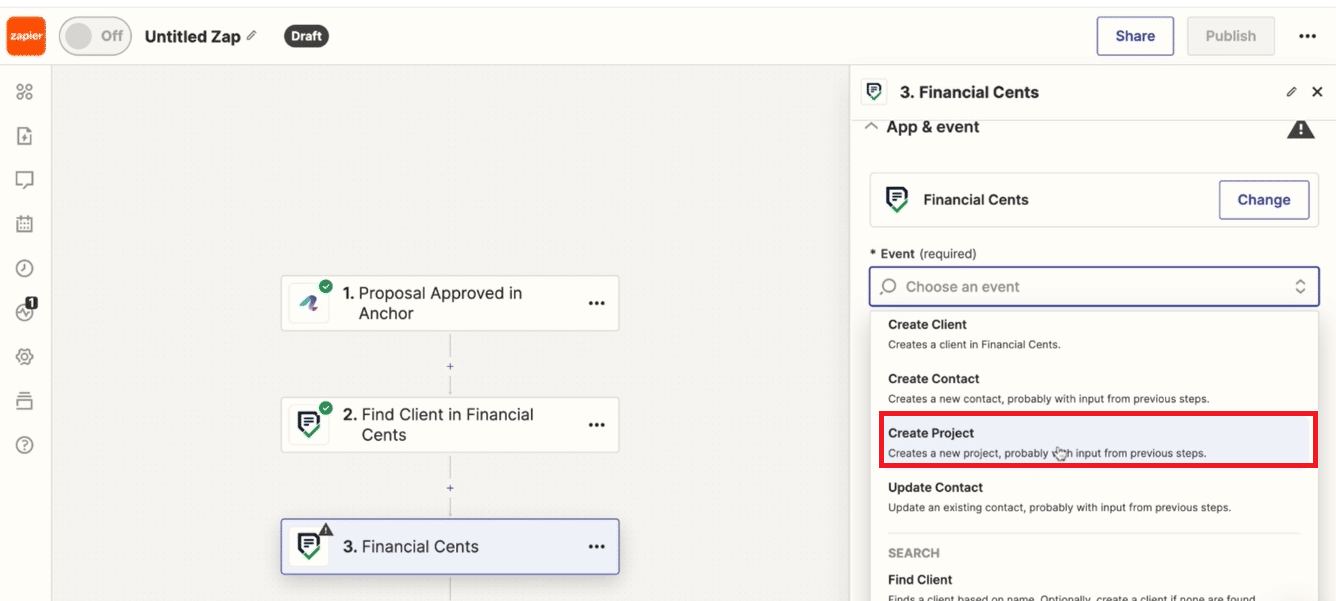The width and height of the screenshot is (1336, 601).
Task: Edit the Untitled Zap name pencil
Action: coord(252,36)
